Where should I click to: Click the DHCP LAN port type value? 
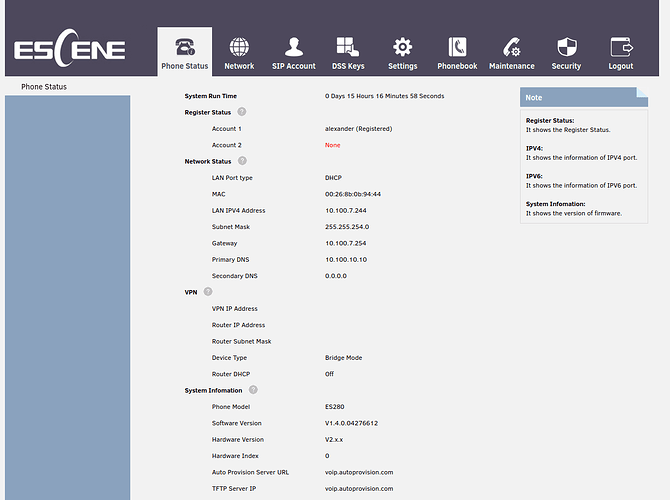pos(333,178)
